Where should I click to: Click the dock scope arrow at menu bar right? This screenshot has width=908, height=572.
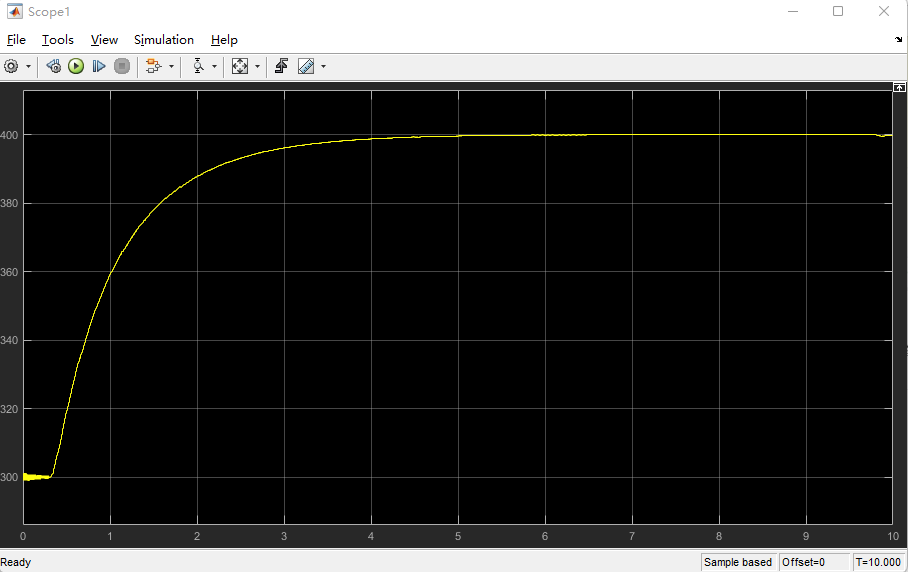pyautogui.click(x=898, y=39)
